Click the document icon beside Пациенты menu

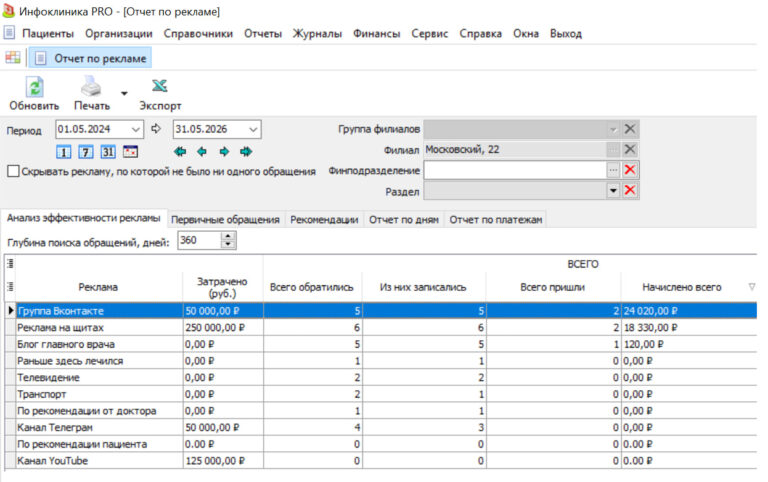tap(9, 33)
